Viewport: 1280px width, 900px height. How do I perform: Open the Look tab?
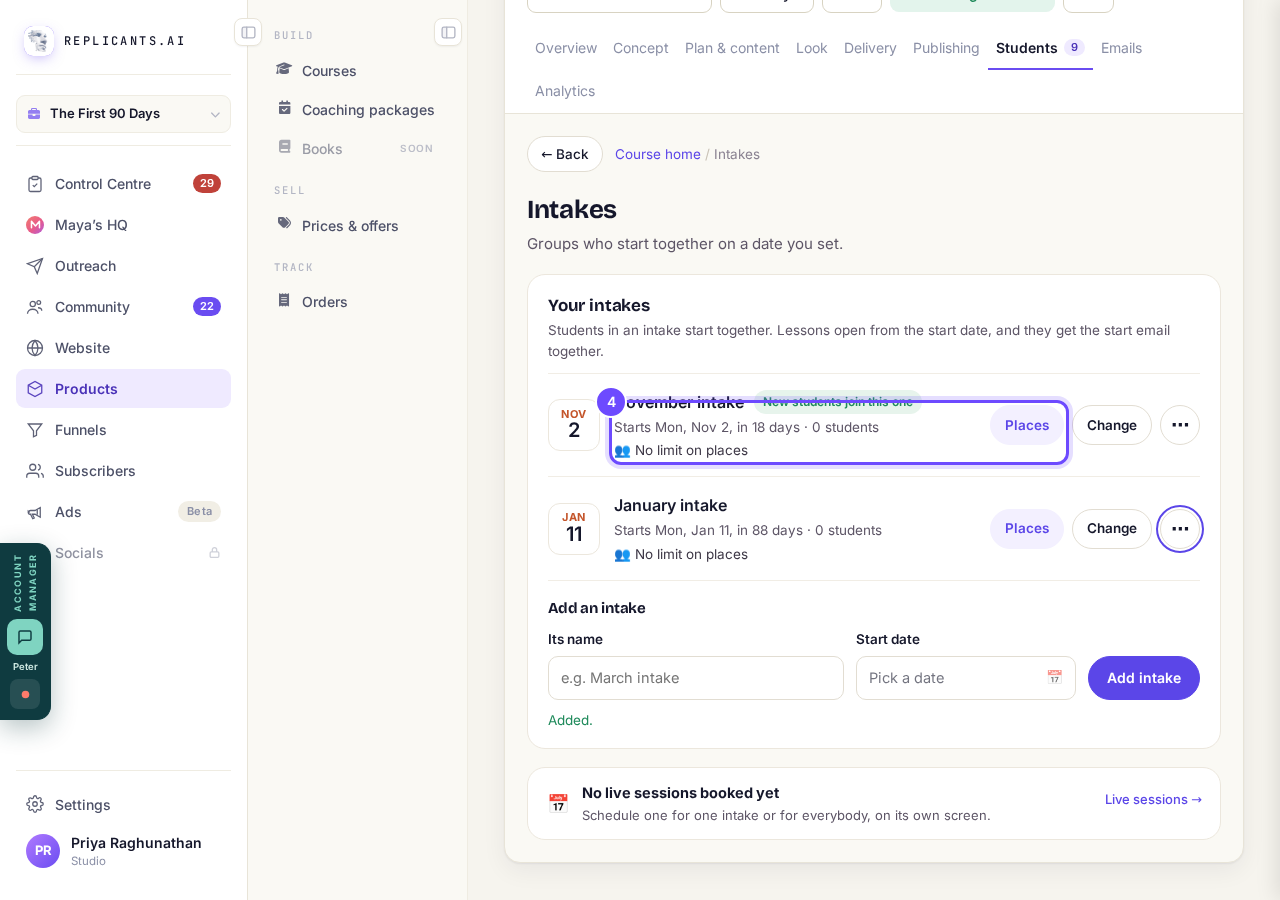(x=812, y=48)
